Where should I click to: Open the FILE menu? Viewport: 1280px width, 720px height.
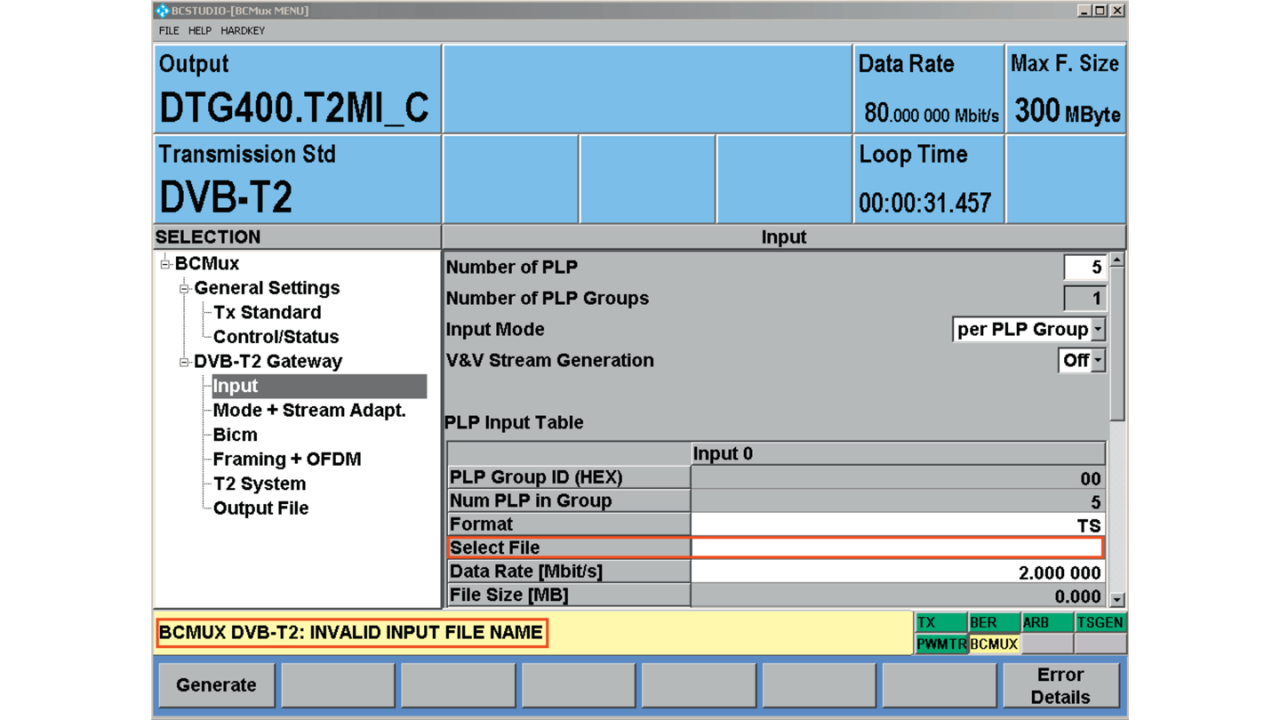[x=168, y=31]
